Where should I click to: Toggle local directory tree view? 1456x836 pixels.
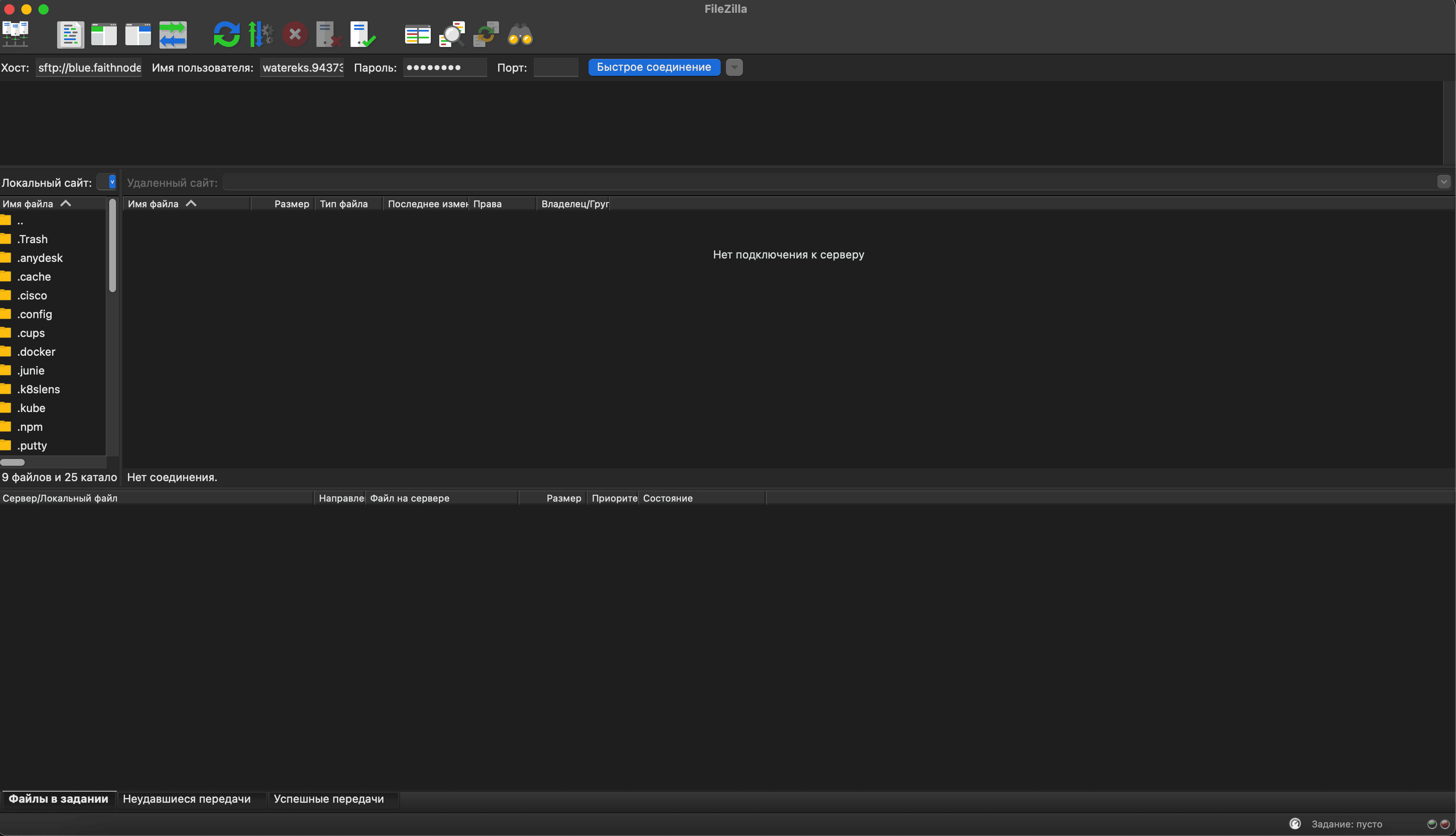pyautogui.click(x=104, y=35)
